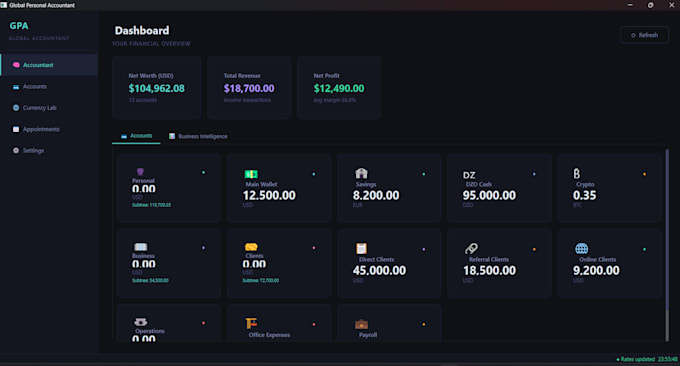Select the 18.500.00 Referral Clients balance
This screenshot has width=680, height=366.
pyautogui.click(x=490, y=271)
